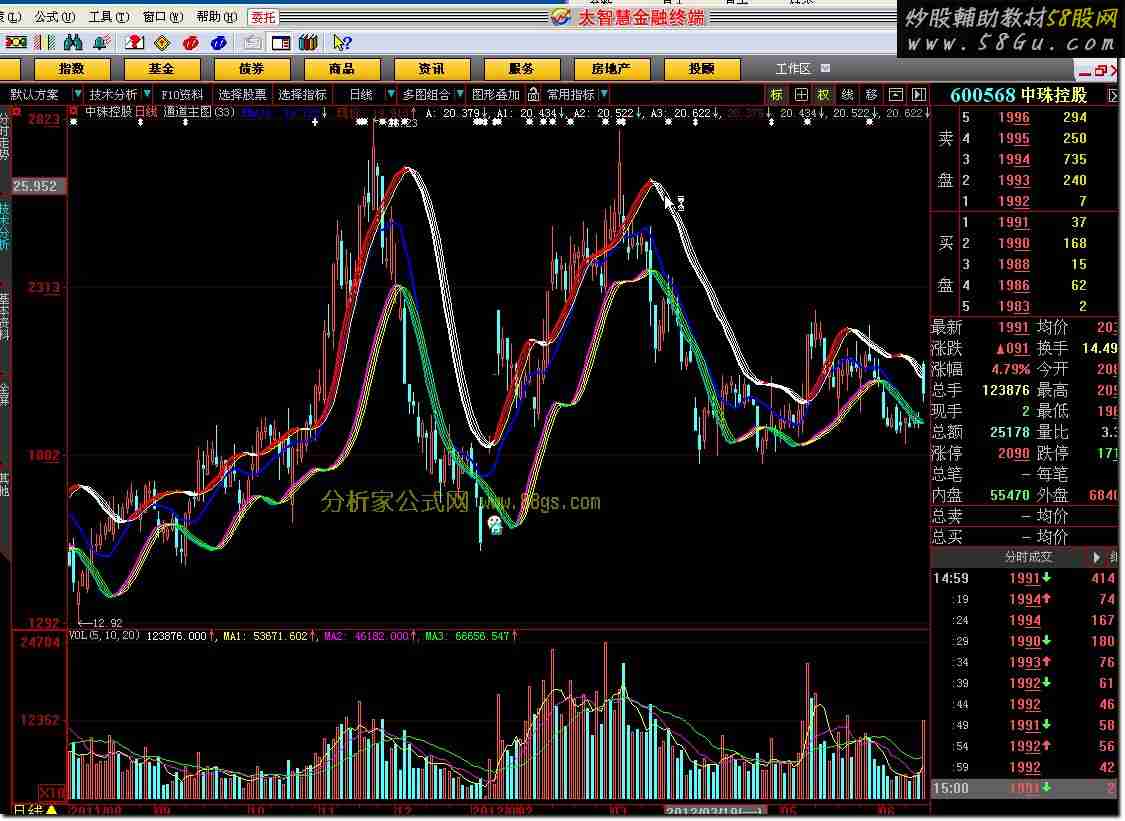
Task: Toggle the 权 adjustment button
Action: [824, 95]
